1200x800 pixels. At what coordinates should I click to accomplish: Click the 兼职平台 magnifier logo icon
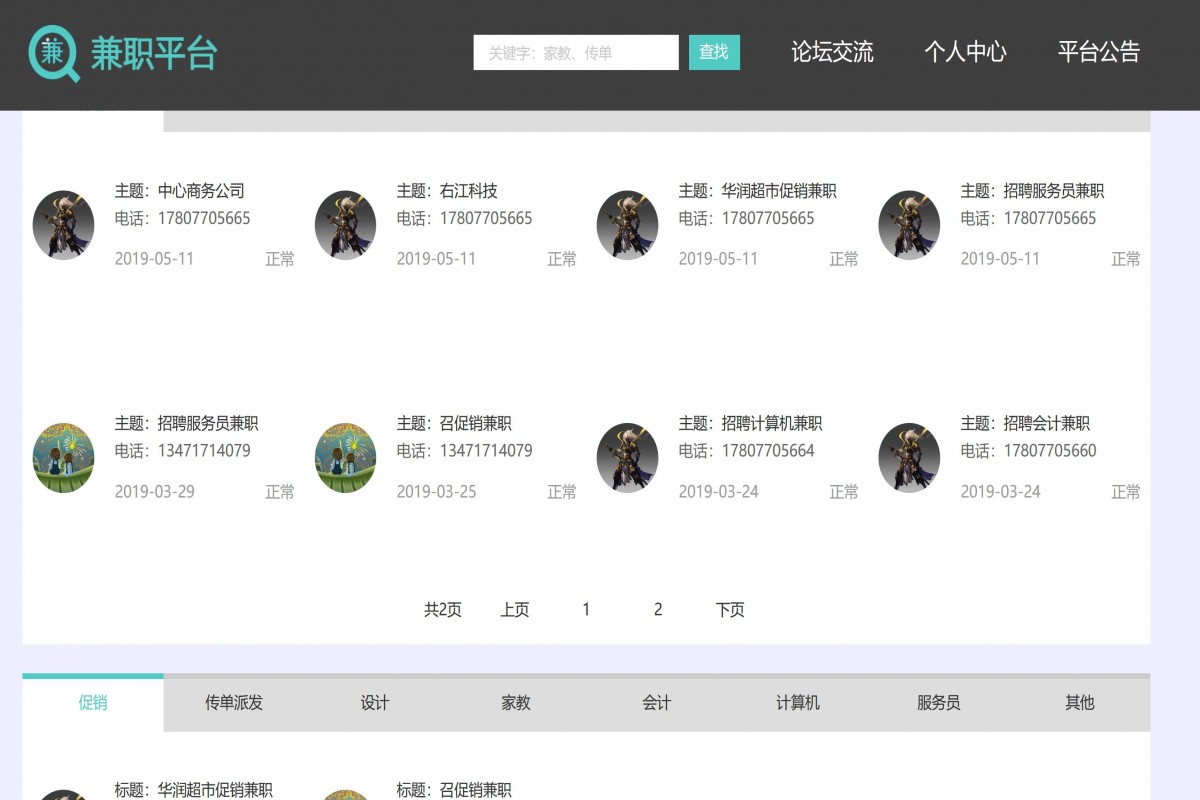pos(55,52)
